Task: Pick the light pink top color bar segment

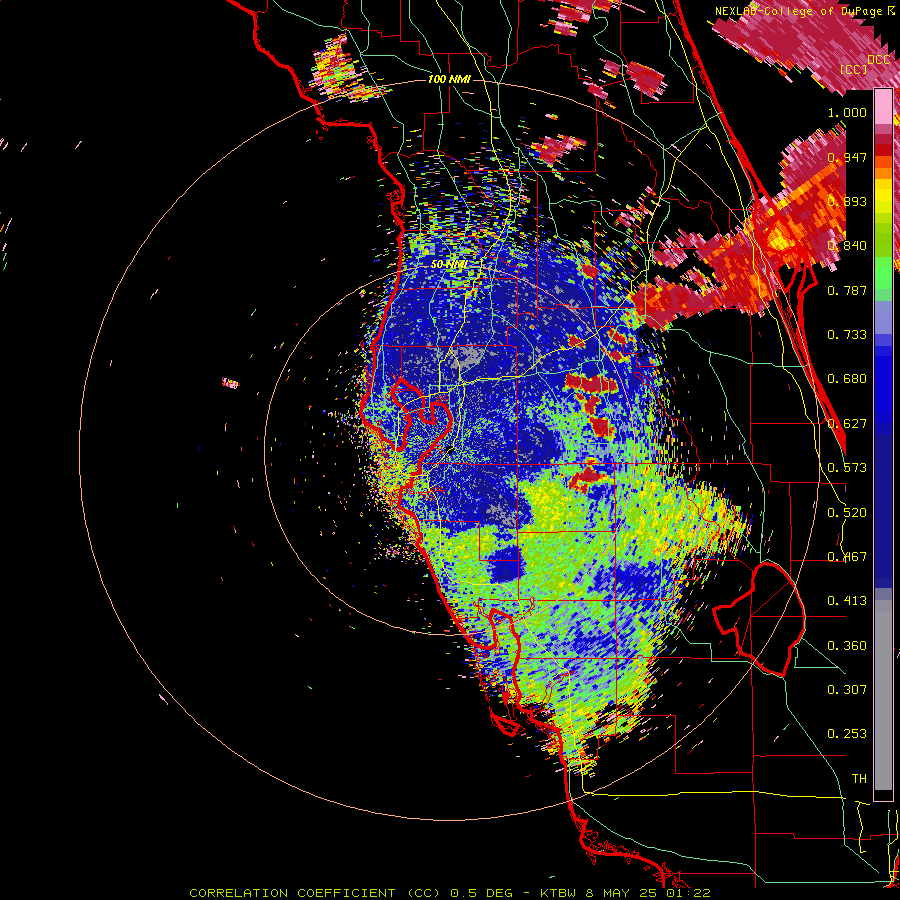Action: coord(883,106)
